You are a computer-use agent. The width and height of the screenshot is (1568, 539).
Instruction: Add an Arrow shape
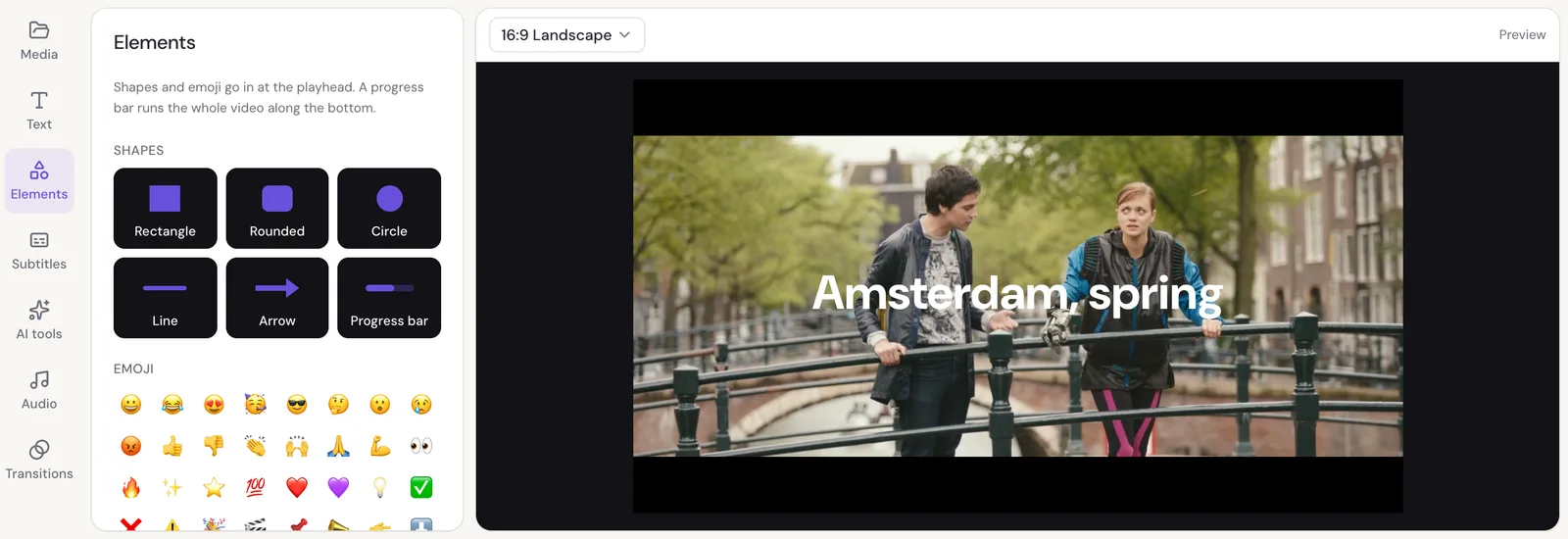tap(277, 298)
